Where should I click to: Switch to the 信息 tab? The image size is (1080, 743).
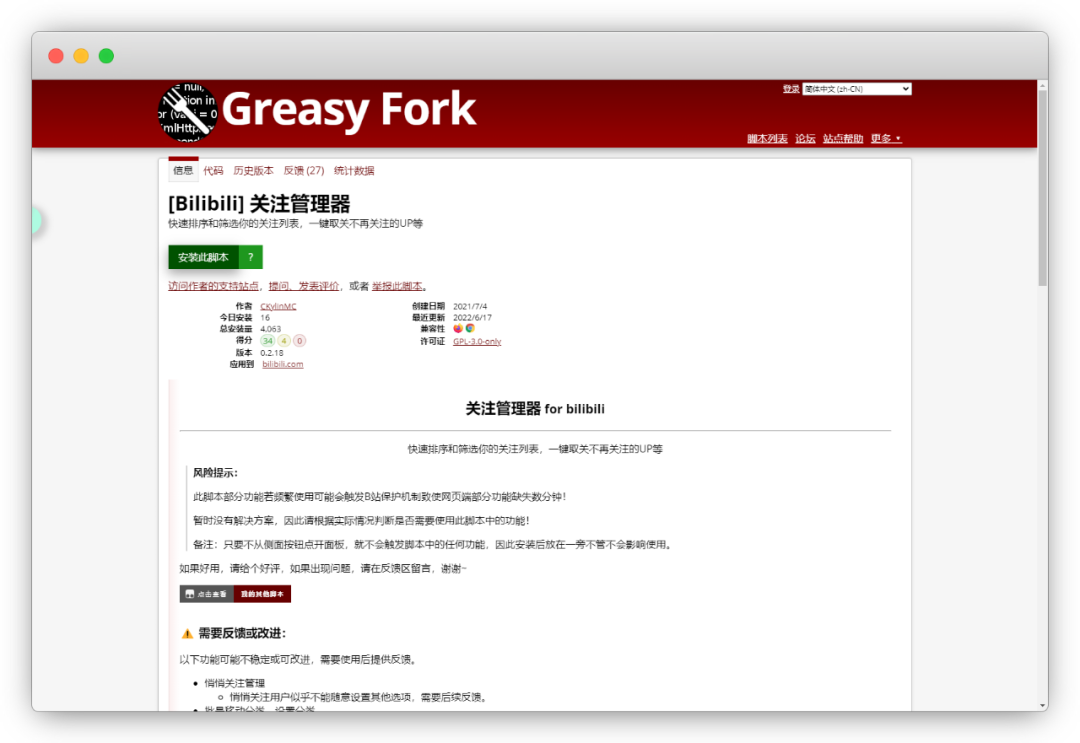[x=183, y=170]
